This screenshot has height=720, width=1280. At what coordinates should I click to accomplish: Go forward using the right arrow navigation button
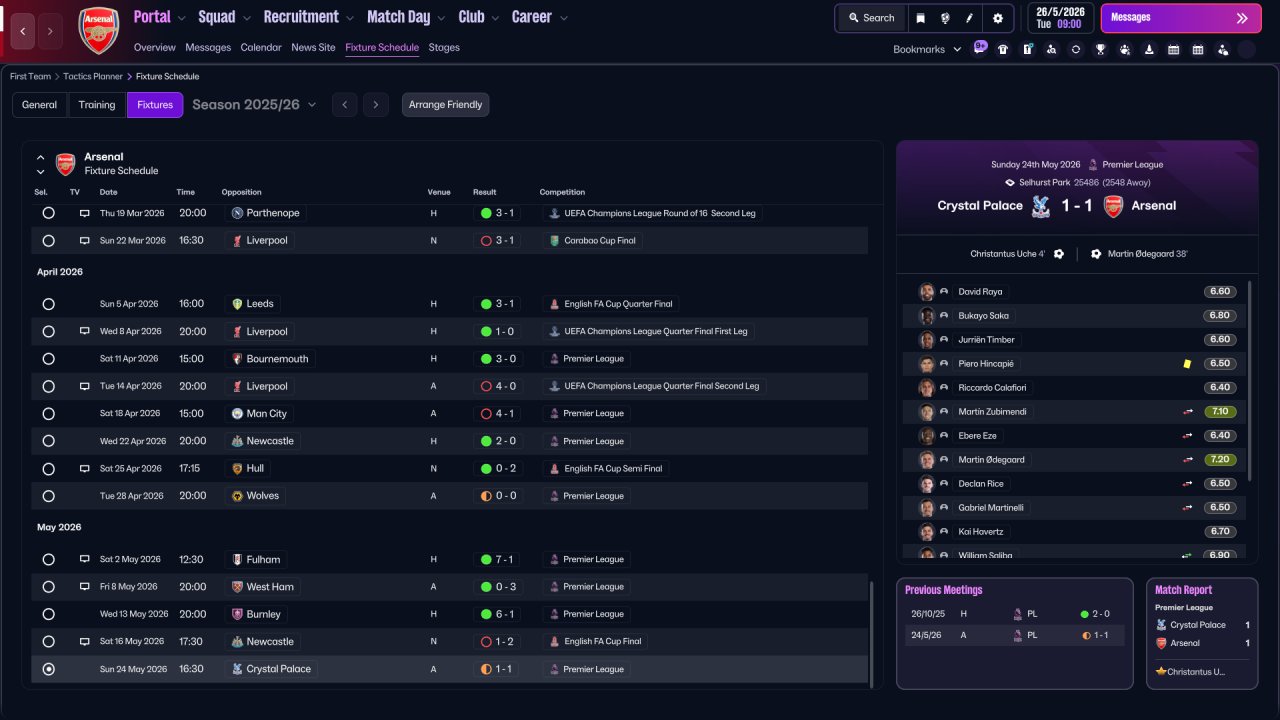coord(51,31)
